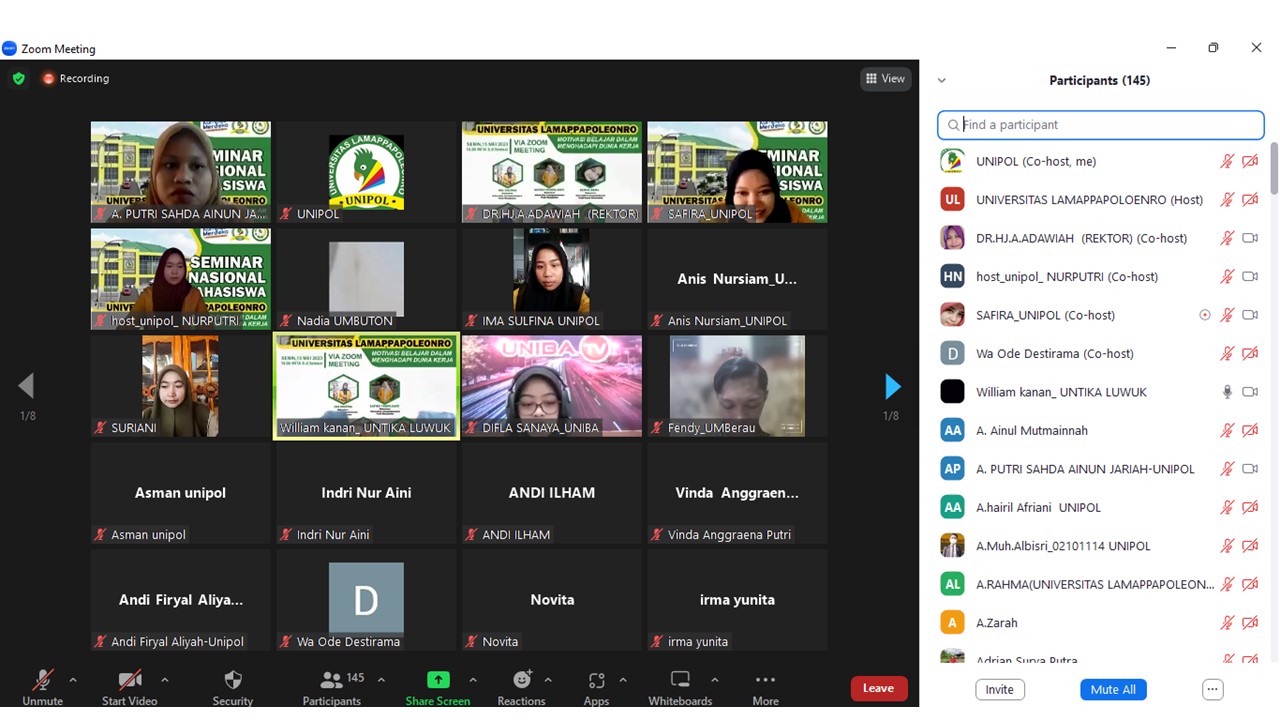Click the Find a participant search field
This screenshot has width=1280, height=720.
pos(1100,125)
